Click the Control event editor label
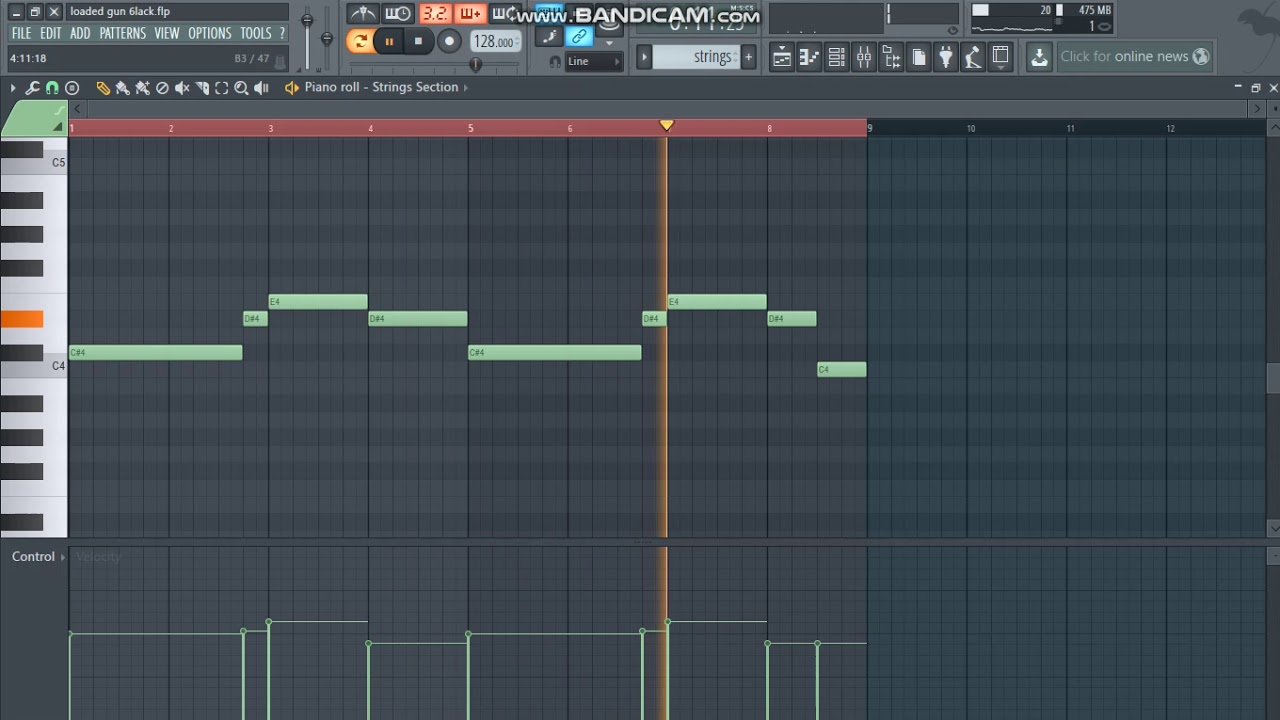1280x720 pixels. pos(33,557)
